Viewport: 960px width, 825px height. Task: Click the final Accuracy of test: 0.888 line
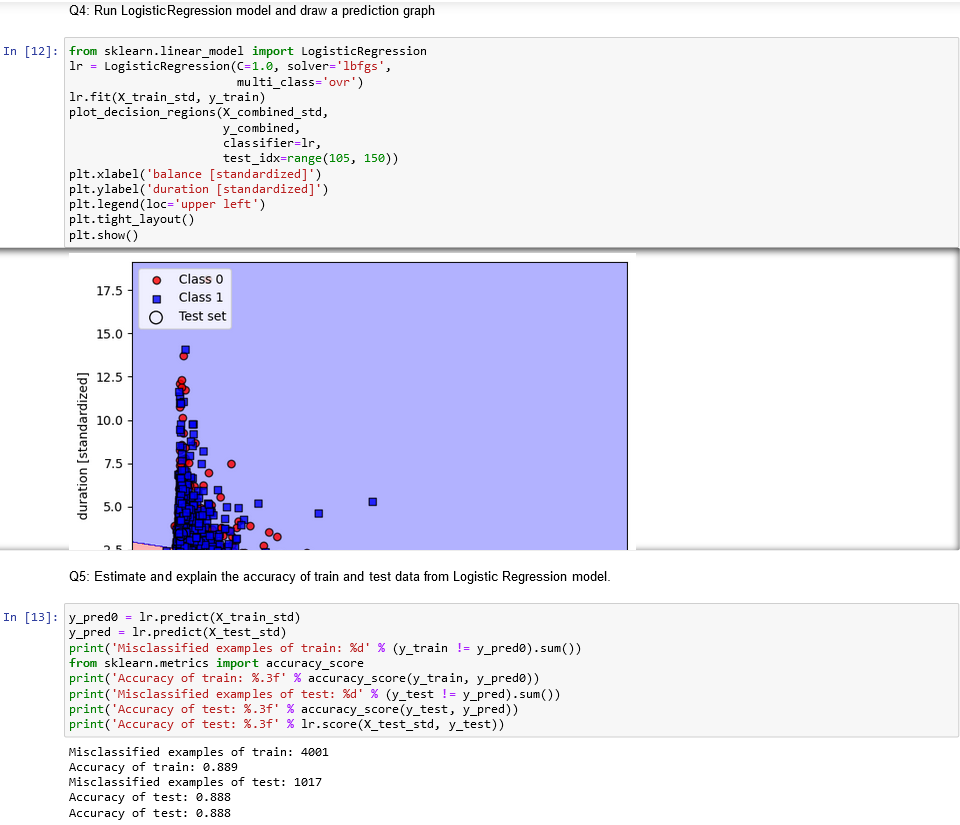point(150,812)
